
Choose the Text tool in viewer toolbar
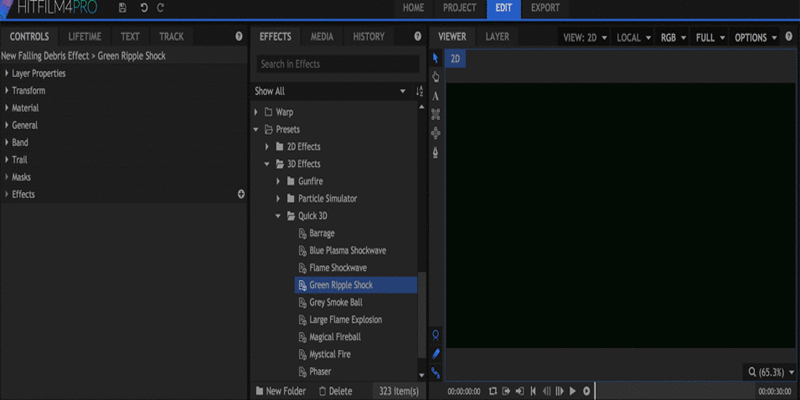pos(435,96)
